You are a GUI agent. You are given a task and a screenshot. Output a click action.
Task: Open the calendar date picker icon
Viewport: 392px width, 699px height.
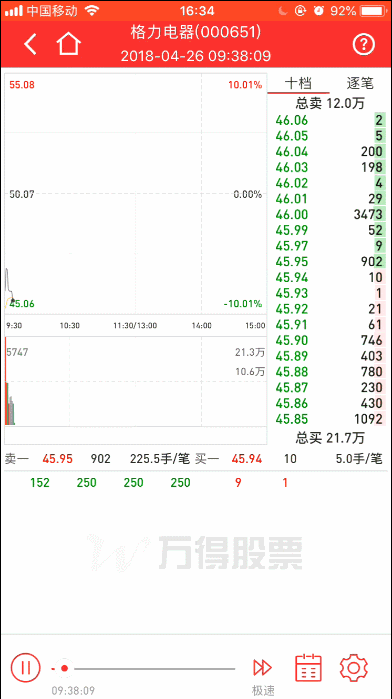coord(309,667)
